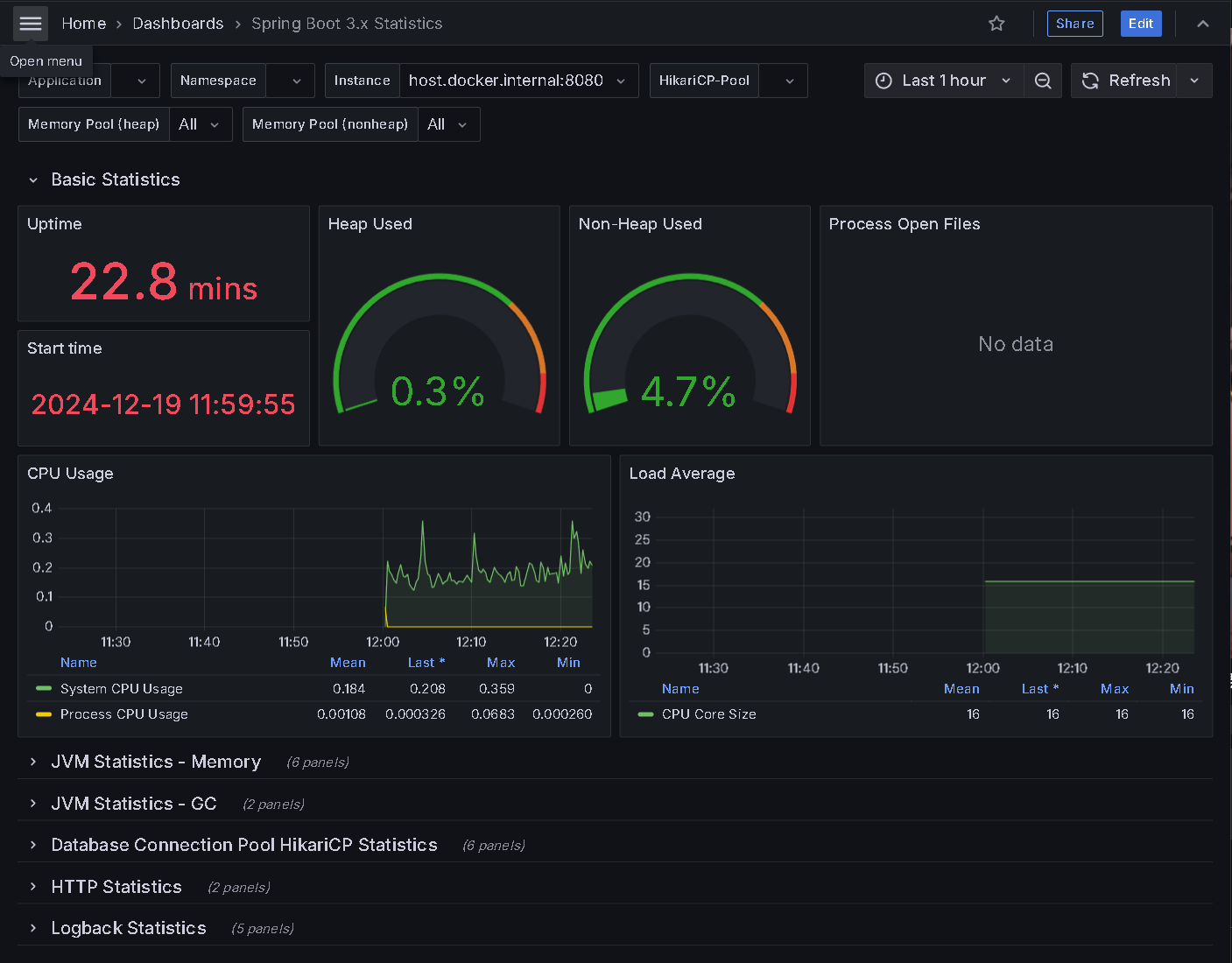Click green System CPU Usage color swatch

point(44,689)
